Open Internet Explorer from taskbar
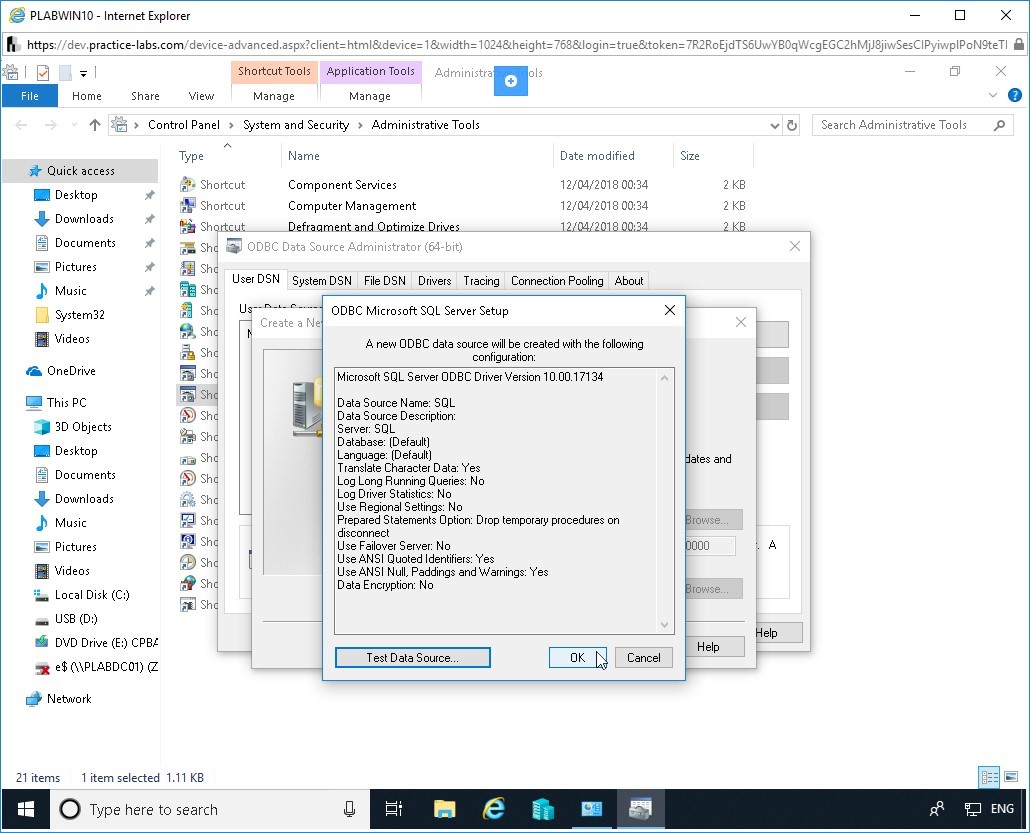The height and width of the screenshot is (833, 1030). click(493, 809)
